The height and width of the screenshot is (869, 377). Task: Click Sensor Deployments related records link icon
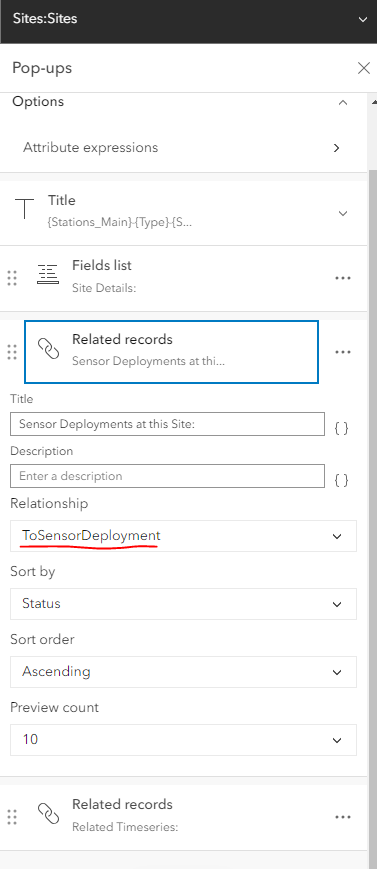pos(48,349)
